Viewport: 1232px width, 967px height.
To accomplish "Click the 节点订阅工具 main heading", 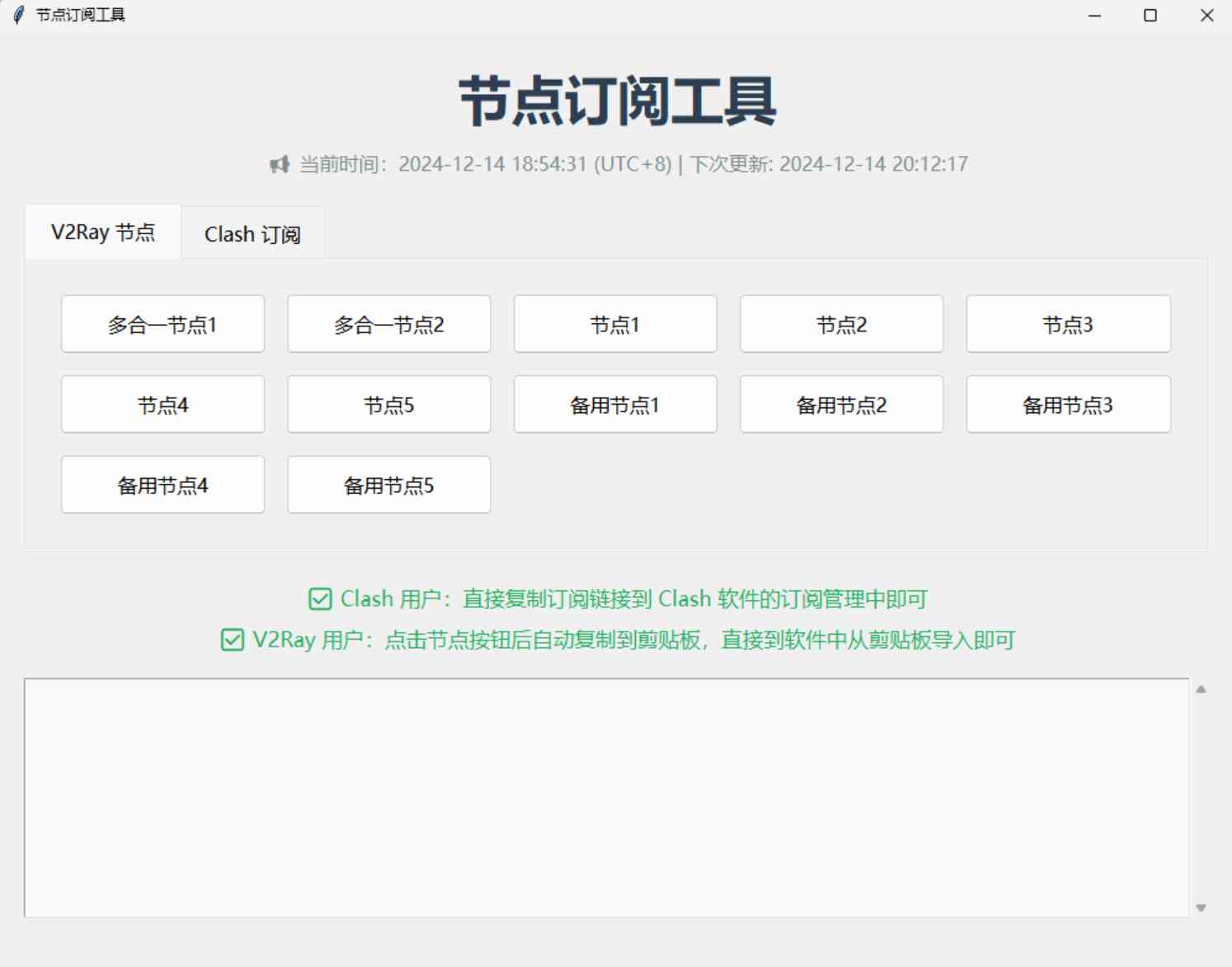I will [618, 101].
